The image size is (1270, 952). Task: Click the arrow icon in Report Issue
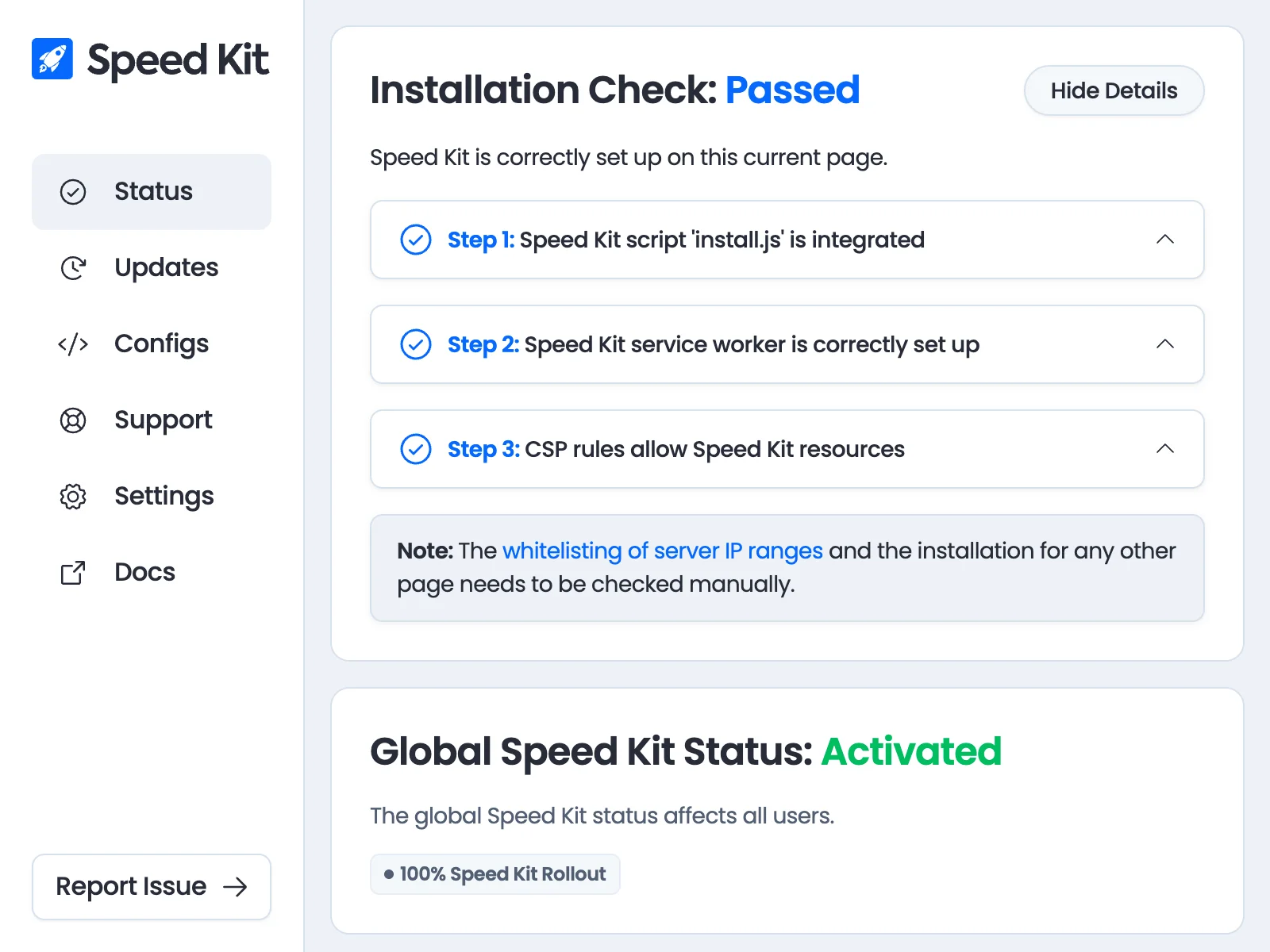point(235,887)
